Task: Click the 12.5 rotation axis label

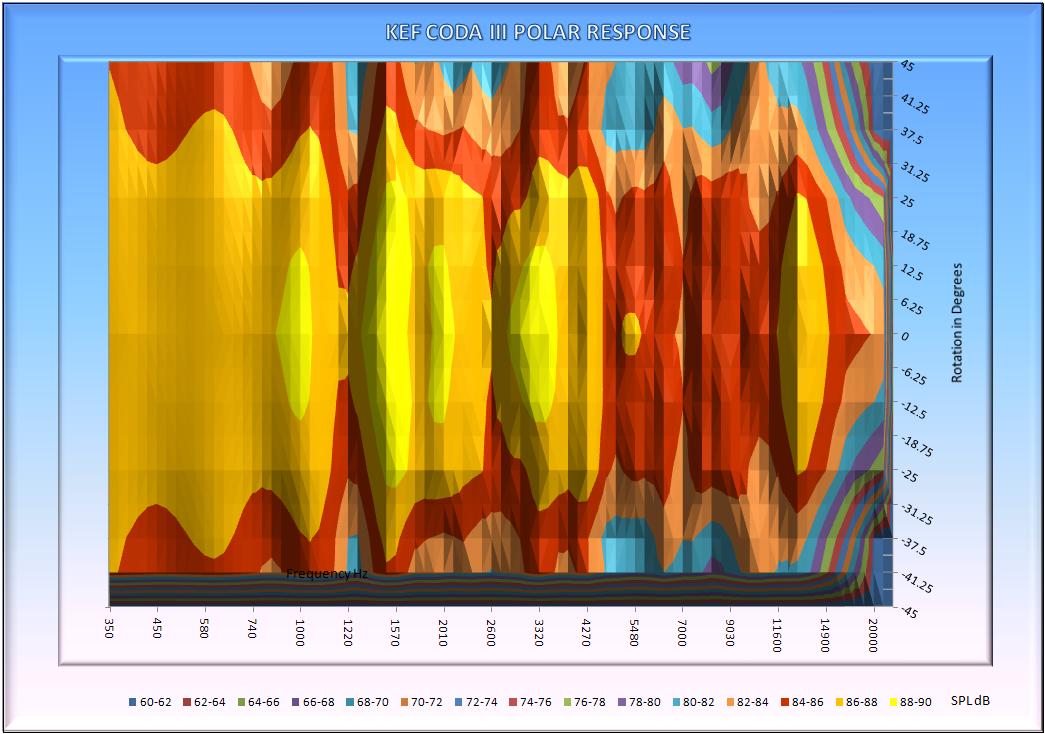Action: coord(912,273)
